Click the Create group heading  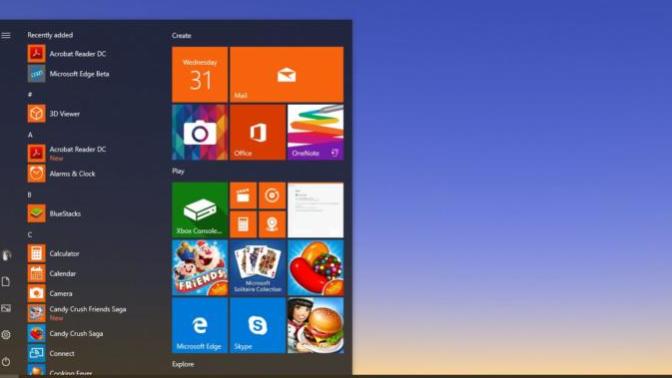pos(181,36)
